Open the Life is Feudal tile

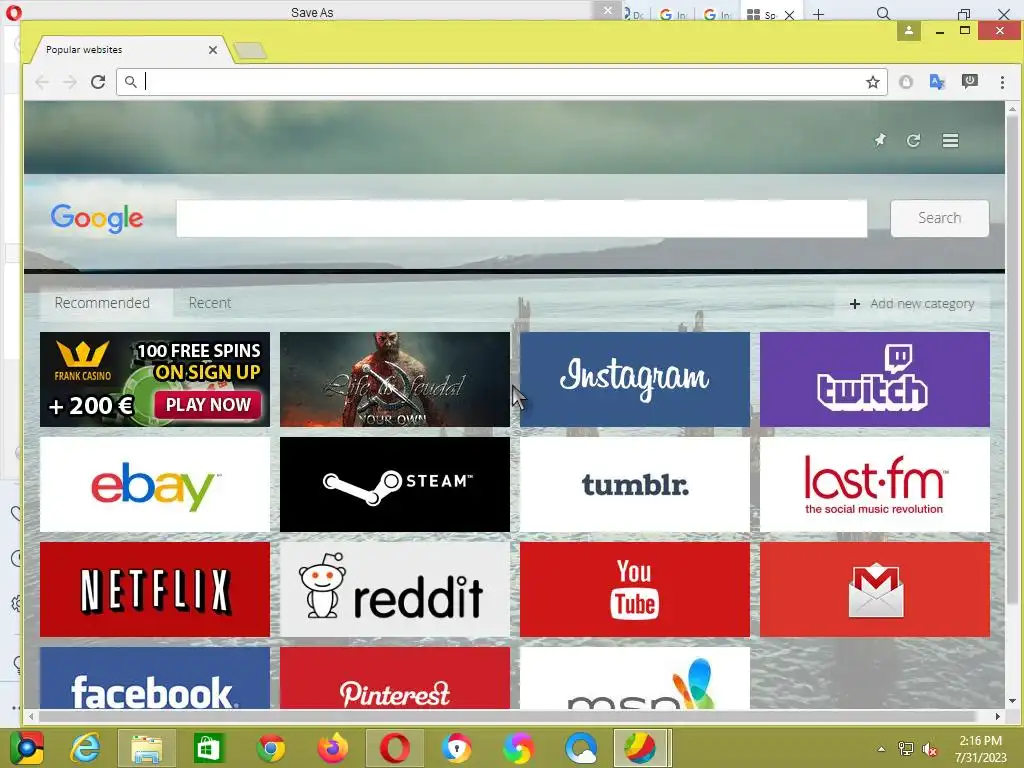pos(394,379)
